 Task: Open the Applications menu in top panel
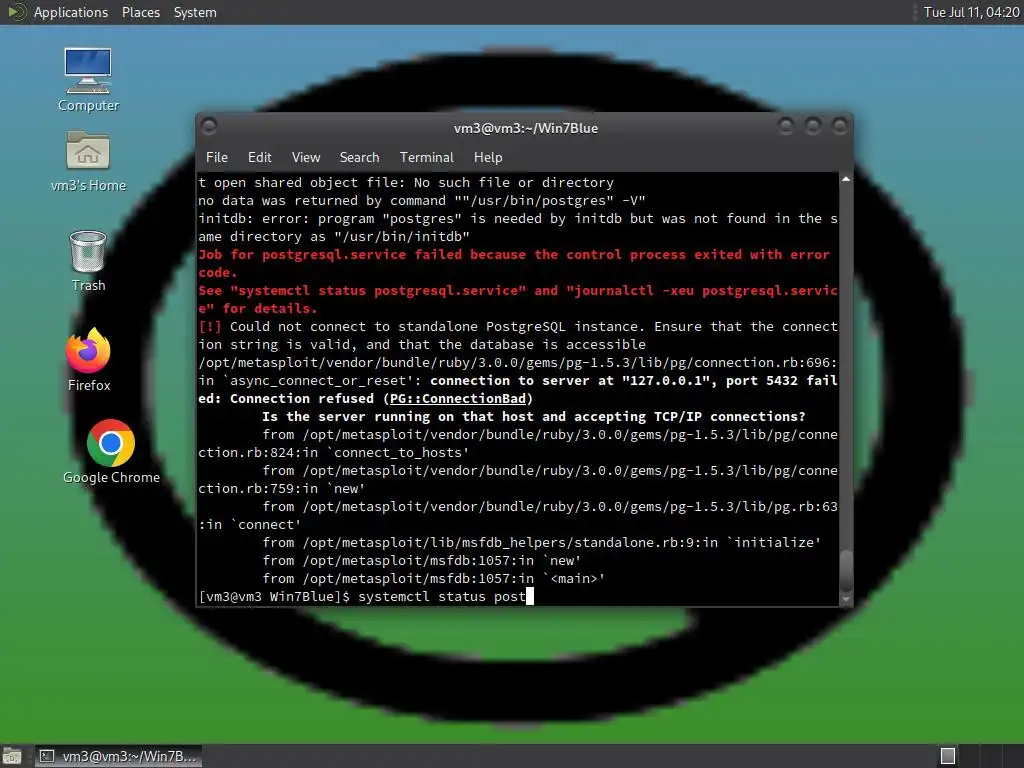click(x=71, y=12)
